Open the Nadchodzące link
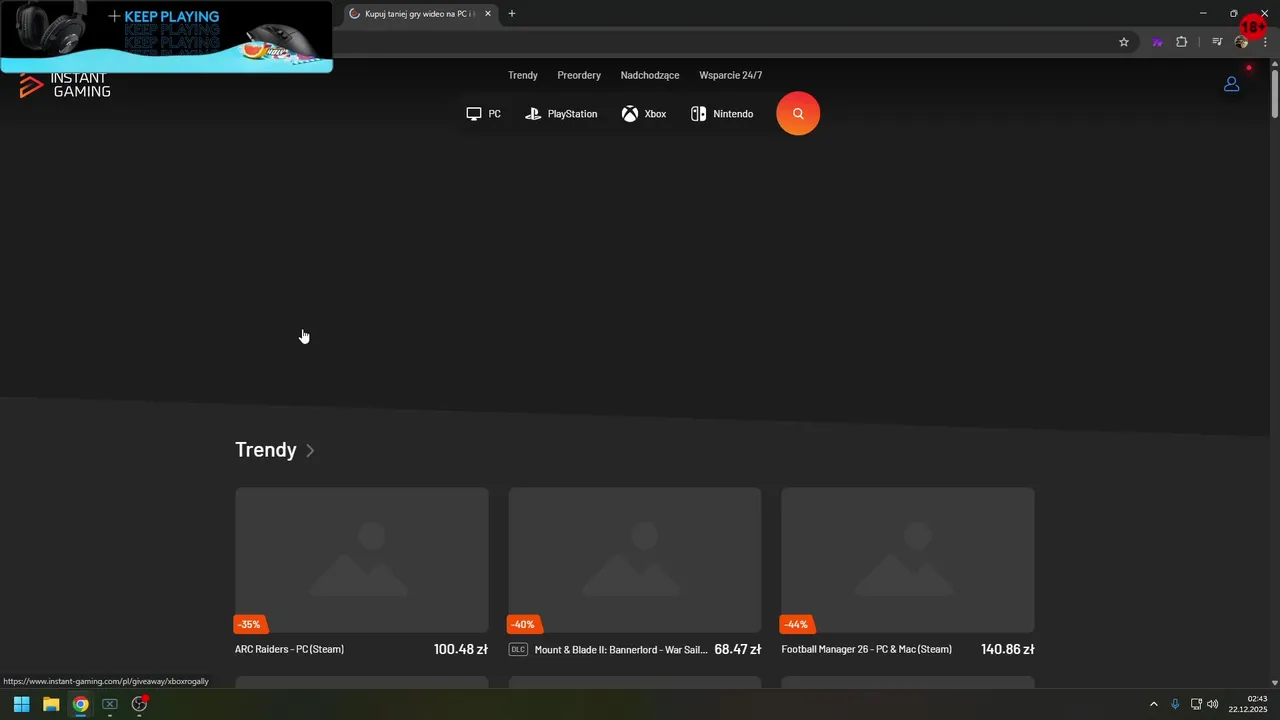 [650, 75]
